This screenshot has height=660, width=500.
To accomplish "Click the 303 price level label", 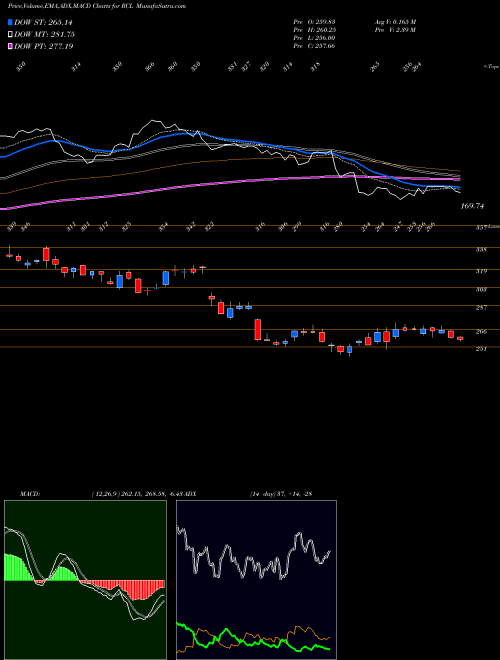I will coord(481,290).
